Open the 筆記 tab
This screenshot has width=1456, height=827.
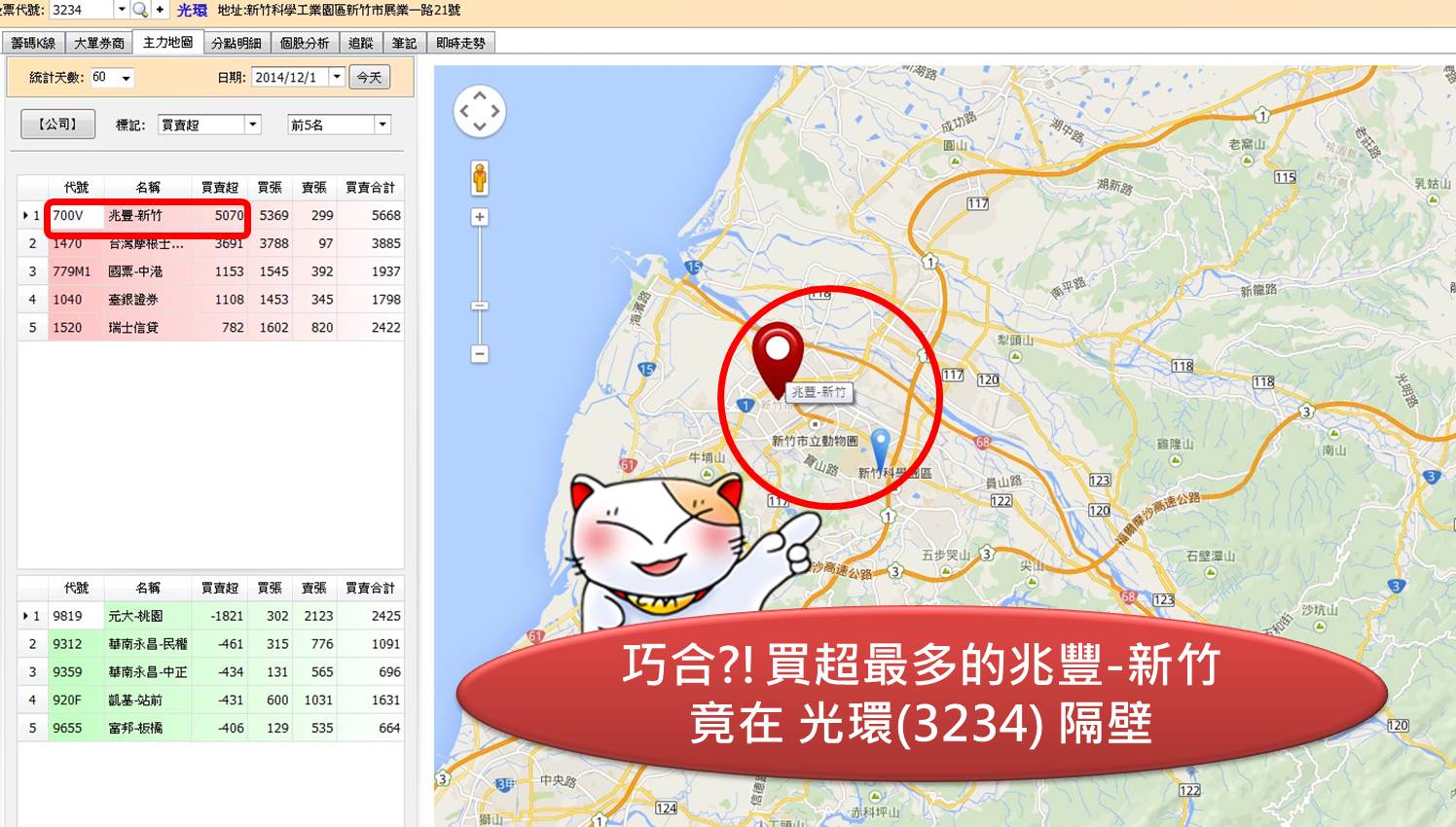(x=404, y=43)
